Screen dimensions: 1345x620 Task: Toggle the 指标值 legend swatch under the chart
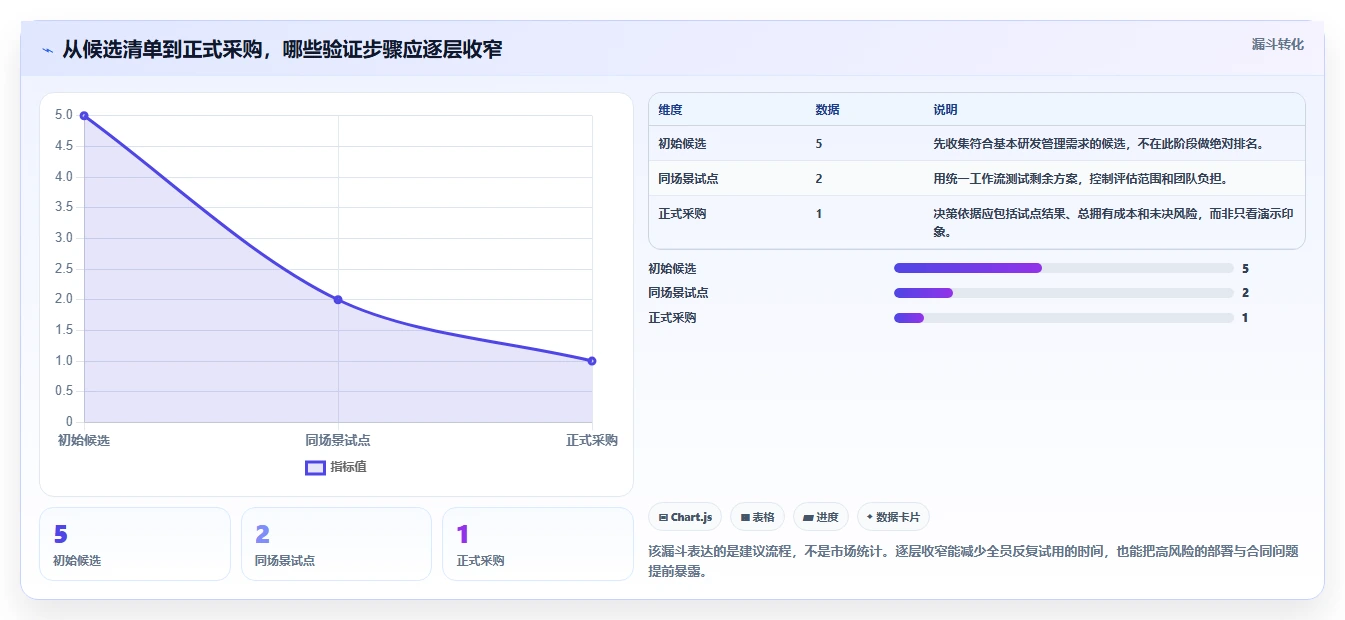click(315, 467)
